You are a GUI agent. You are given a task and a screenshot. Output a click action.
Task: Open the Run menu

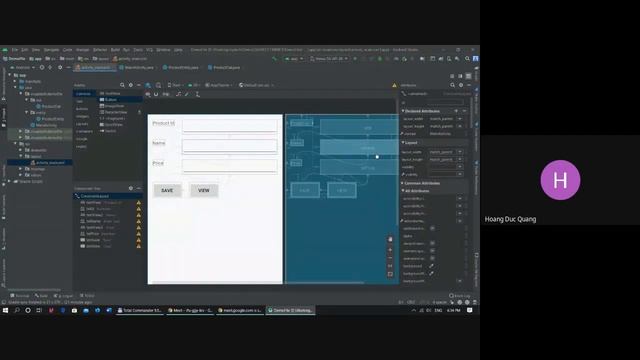pos(126,50)
